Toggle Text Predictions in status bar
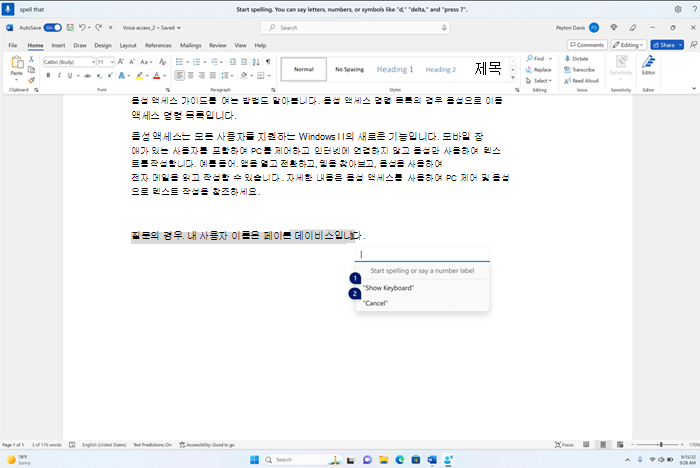 (x=152, y=445)
